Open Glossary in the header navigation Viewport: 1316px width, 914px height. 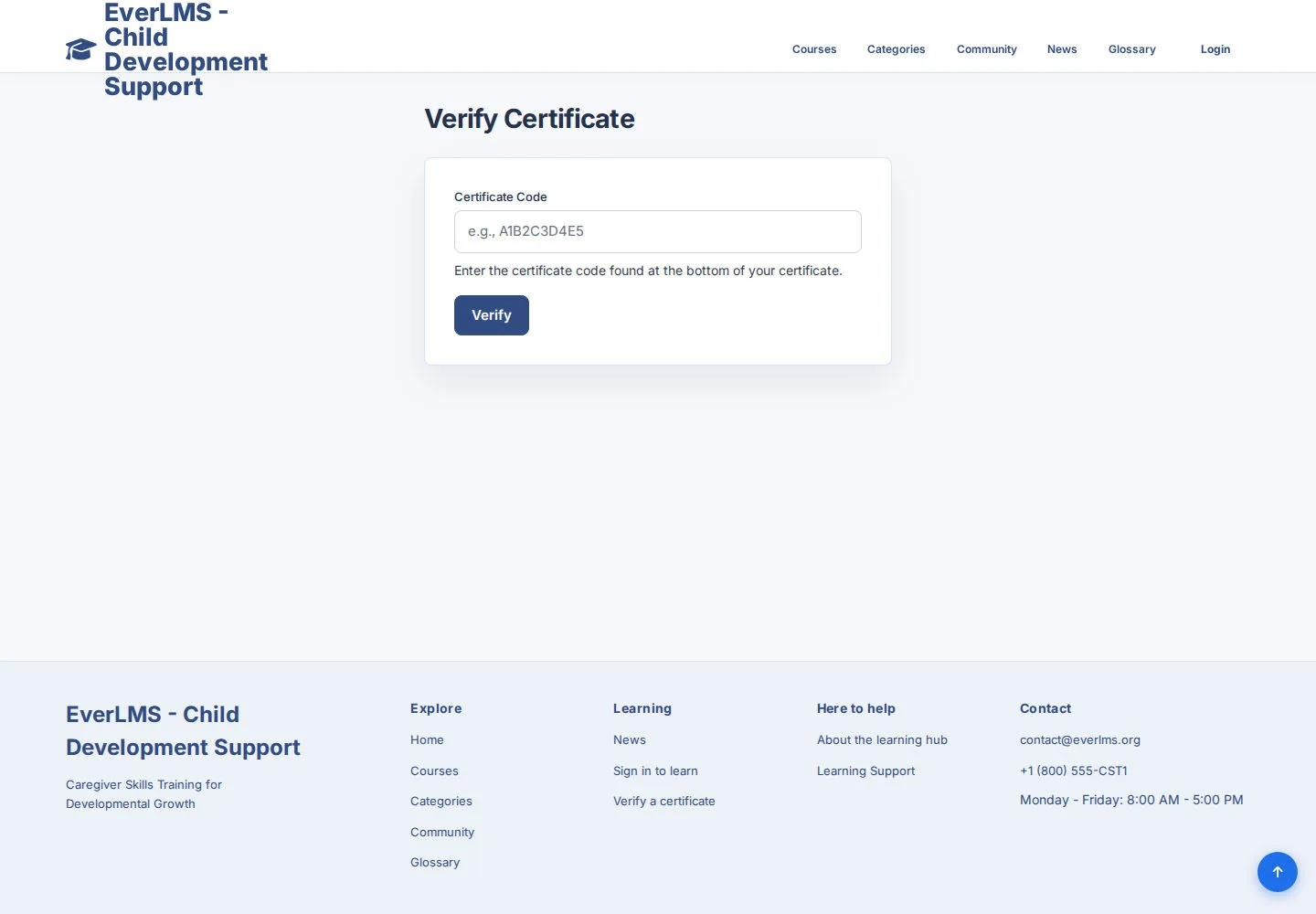tap(1132, 49)
